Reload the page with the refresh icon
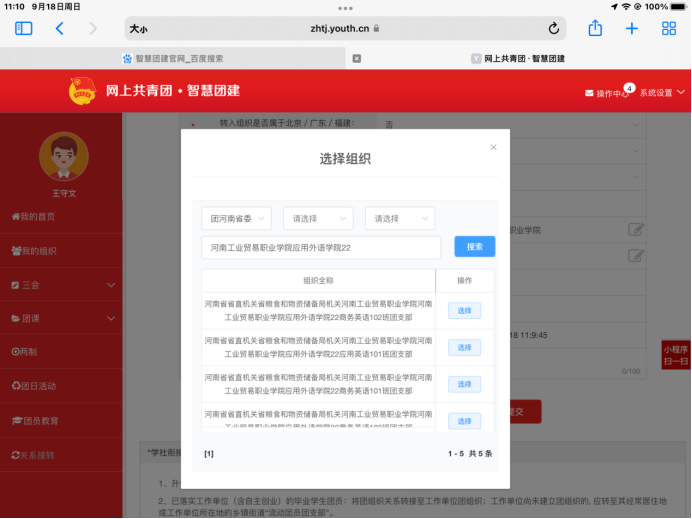Image resolution: width=692 pixels, height=519 pixels. click(553, 29)
